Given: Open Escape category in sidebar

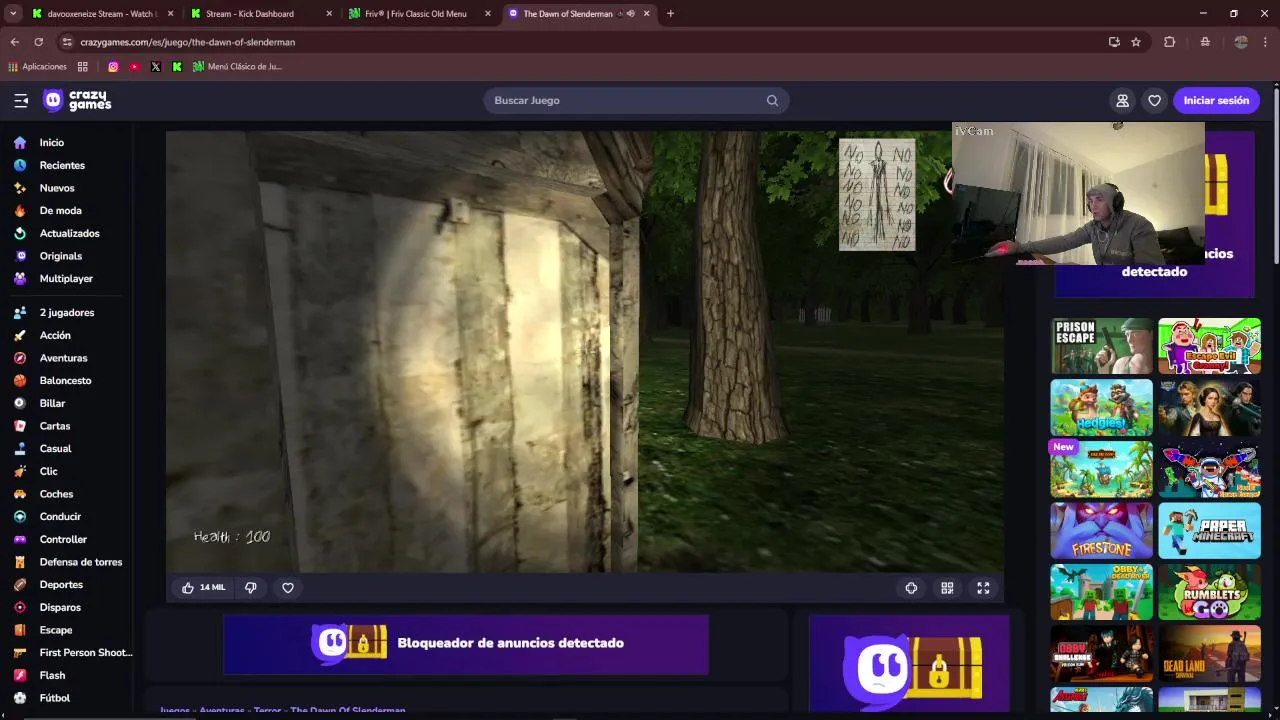Looking at the screenshot, I should click(56, 630).
